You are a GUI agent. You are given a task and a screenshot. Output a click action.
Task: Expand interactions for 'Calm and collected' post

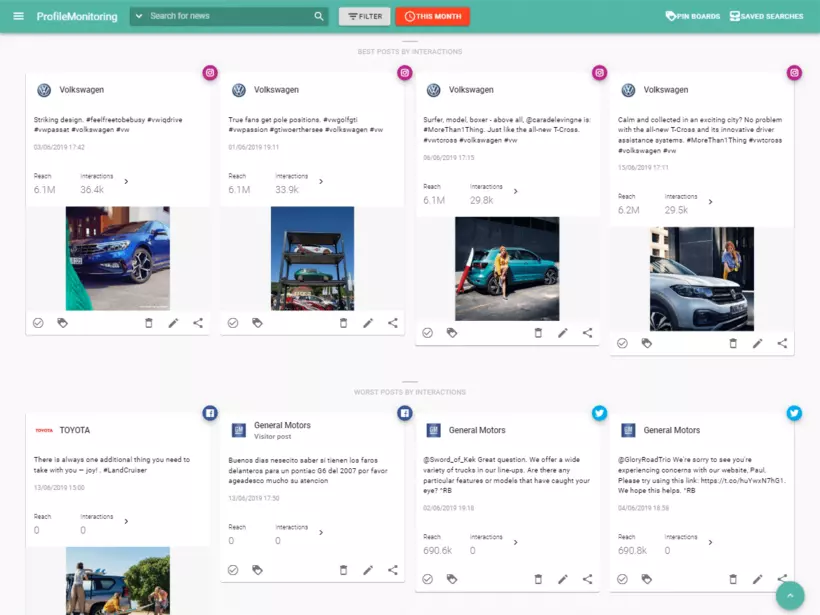point(710,202)
